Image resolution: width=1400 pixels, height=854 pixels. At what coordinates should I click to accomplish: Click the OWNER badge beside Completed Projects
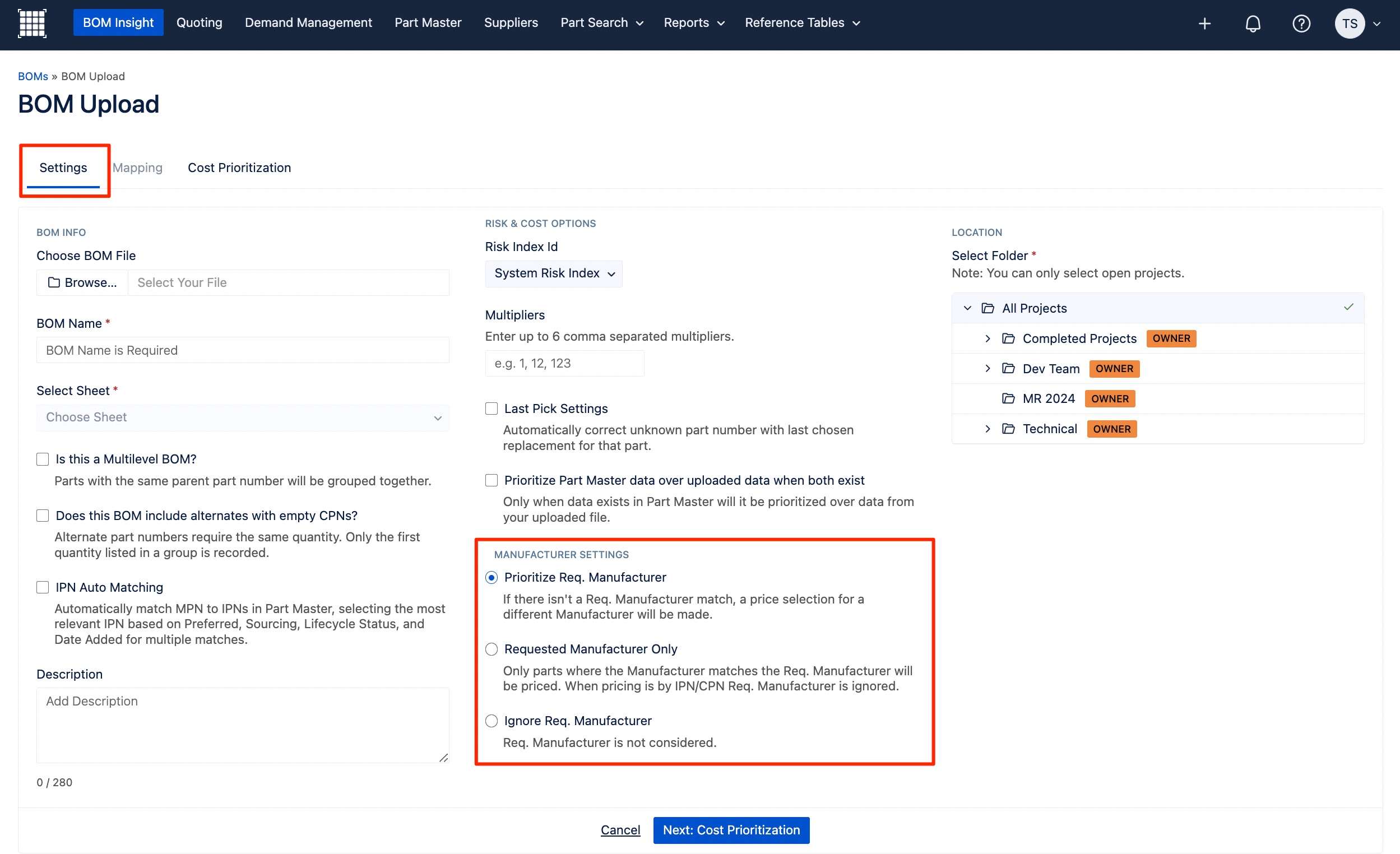click(x=1171, y=338)
